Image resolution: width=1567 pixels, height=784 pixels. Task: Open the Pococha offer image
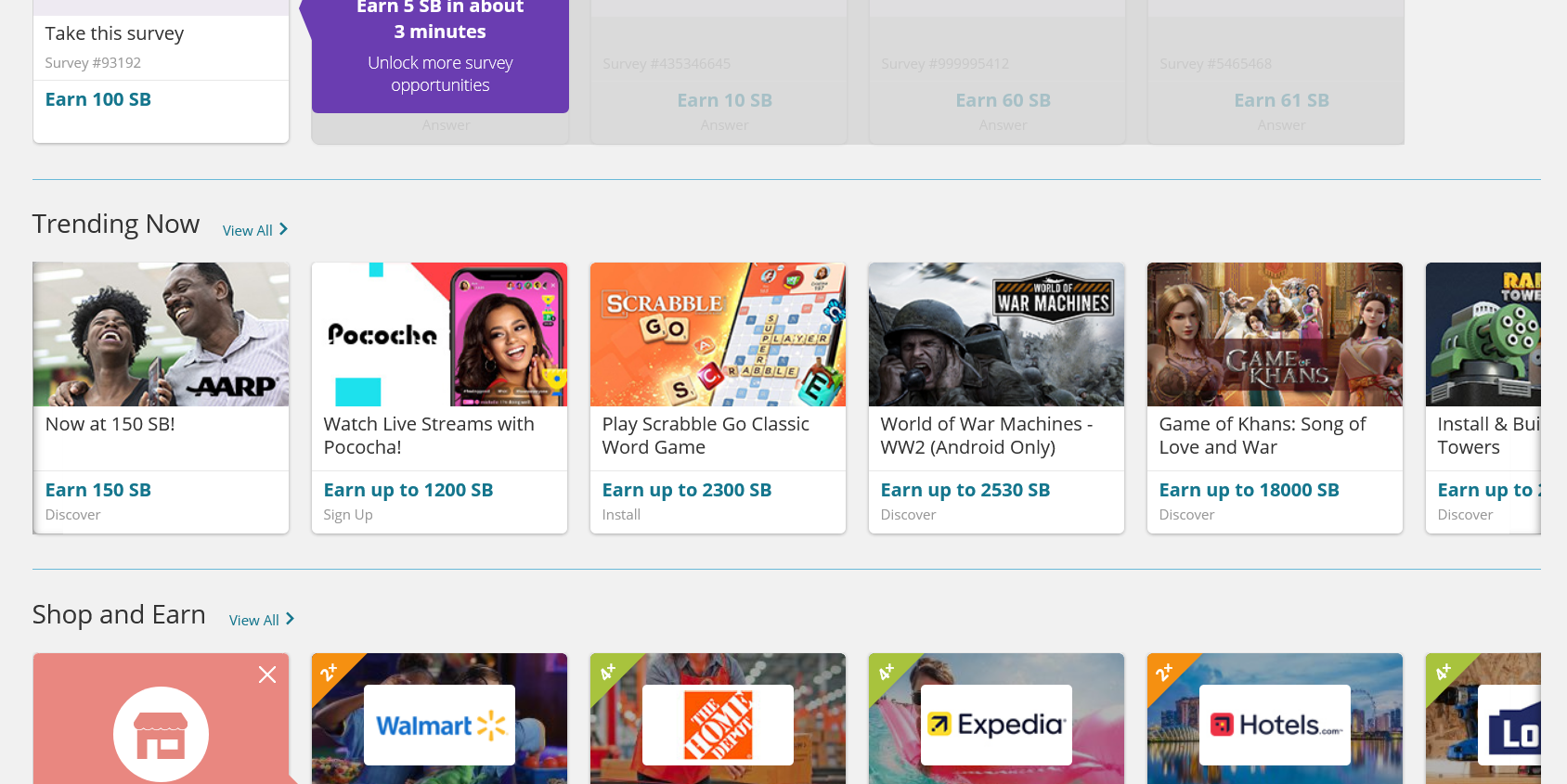click(439, 334)
